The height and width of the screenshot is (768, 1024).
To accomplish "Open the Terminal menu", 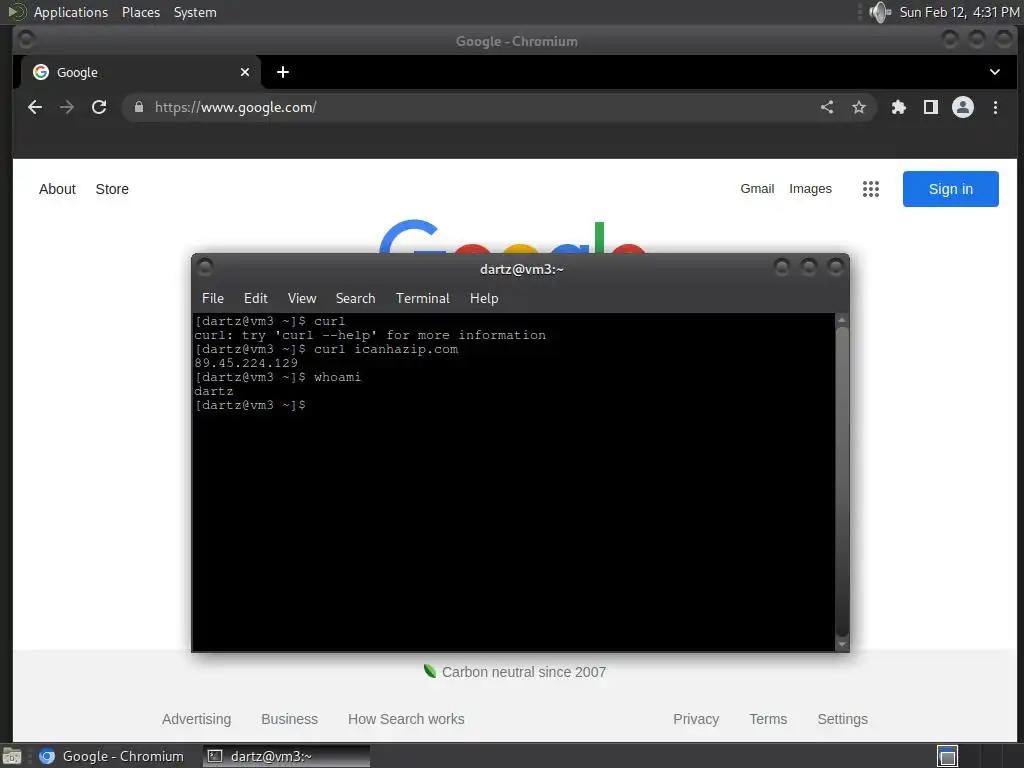I will 423,298.
